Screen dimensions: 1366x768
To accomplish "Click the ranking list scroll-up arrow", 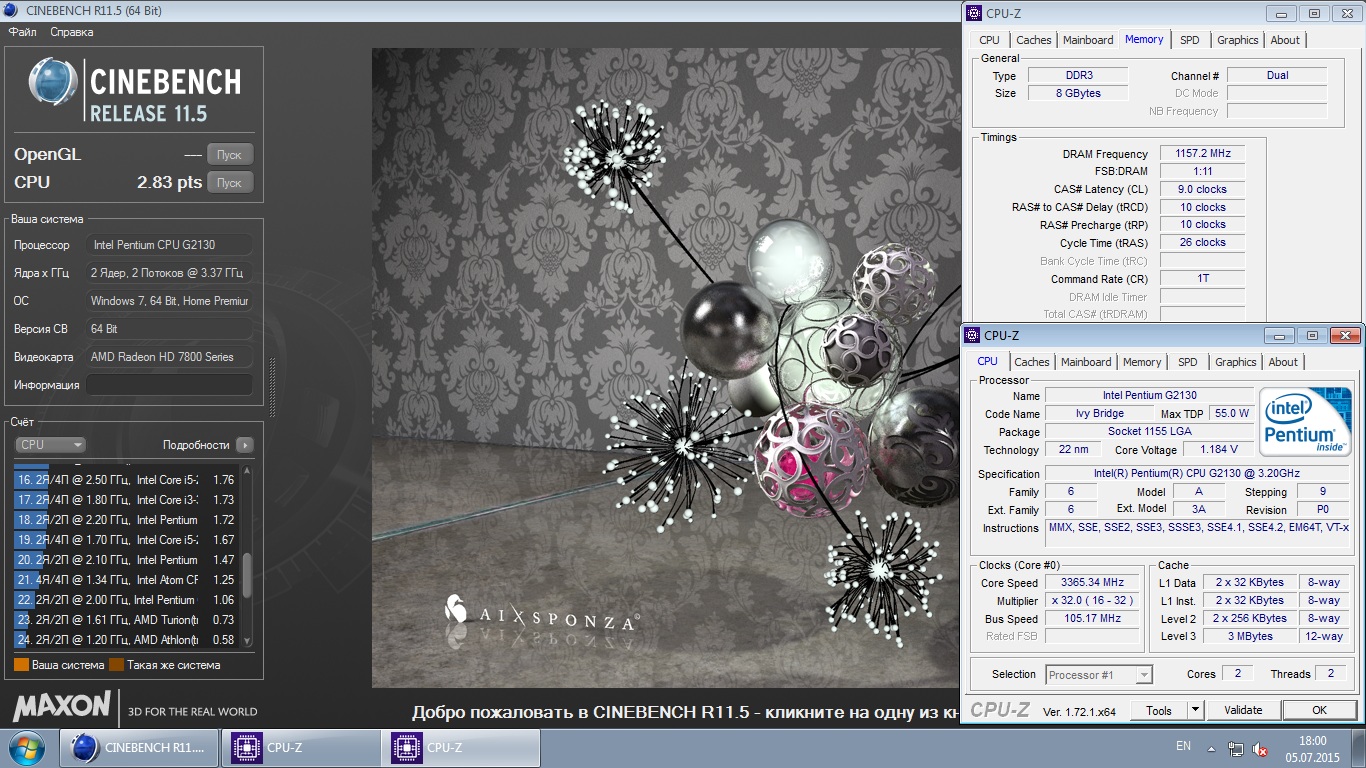I will click(x=247, y=469).
